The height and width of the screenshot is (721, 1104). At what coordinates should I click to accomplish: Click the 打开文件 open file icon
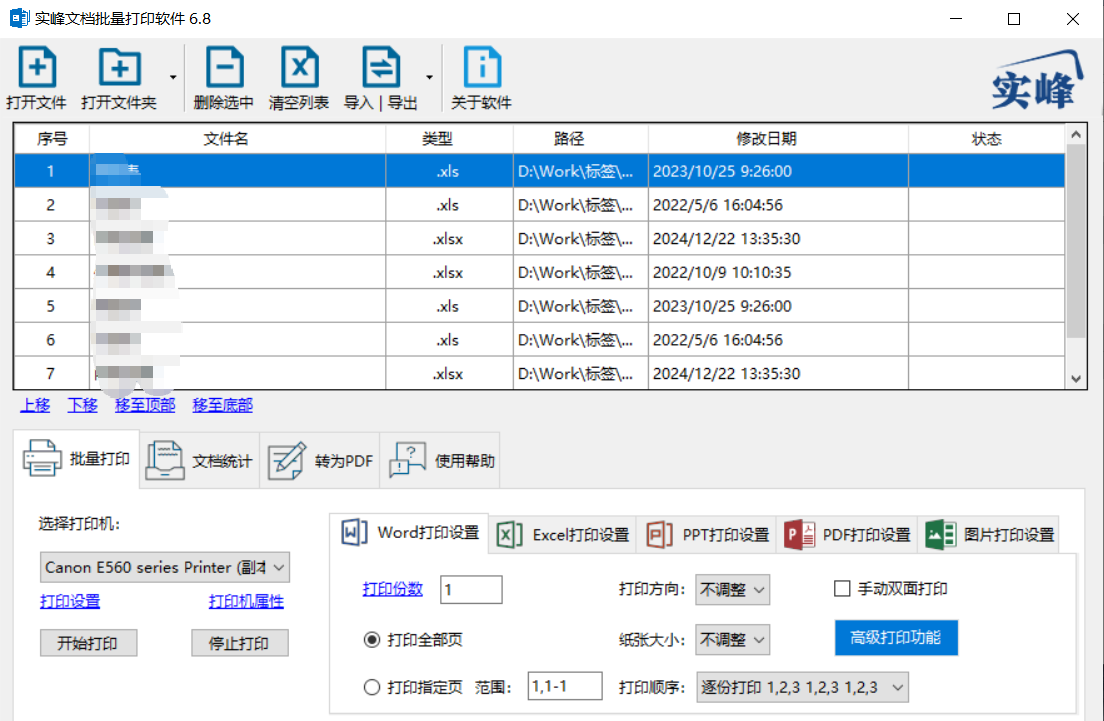[x=37, y=68]
